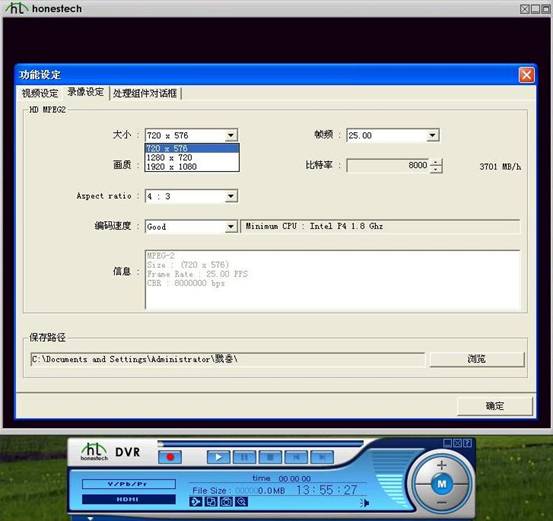The width and height of the screenshot is (553, 521).
Task: Click the red Record button in DVR panel
Action: (170, 457)
